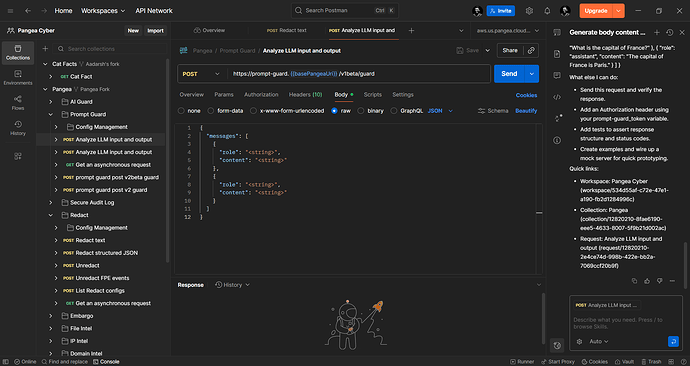Open the JSON format dropdown
Screen dimensions: 690x366
click(440, 111)
